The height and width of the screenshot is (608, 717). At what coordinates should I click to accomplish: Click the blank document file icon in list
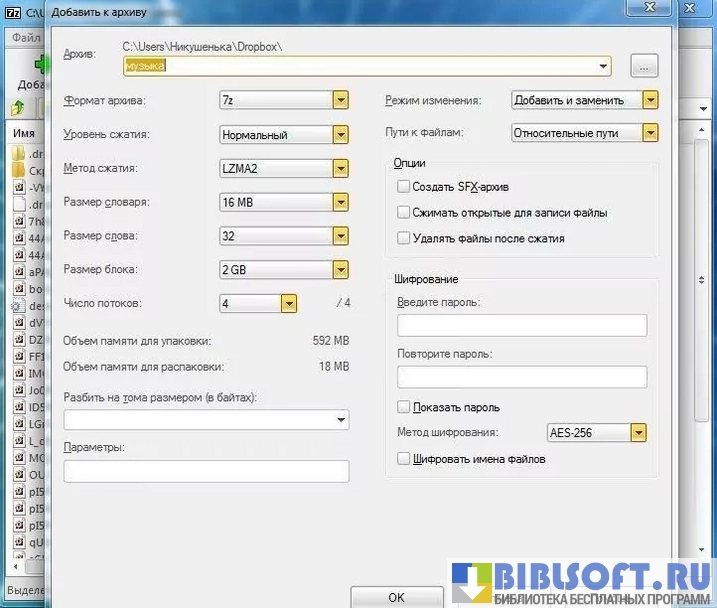click(x=19, y=203)
